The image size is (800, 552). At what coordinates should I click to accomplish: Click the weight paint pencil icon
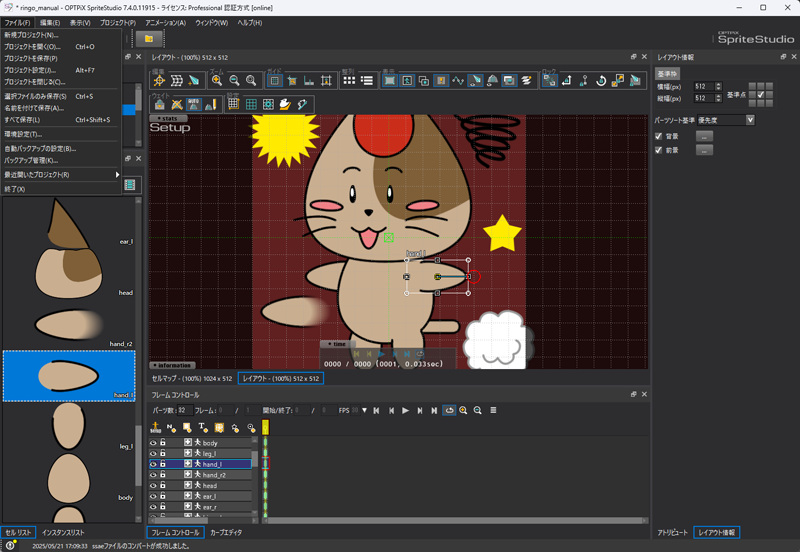click(x=211, y=105)
